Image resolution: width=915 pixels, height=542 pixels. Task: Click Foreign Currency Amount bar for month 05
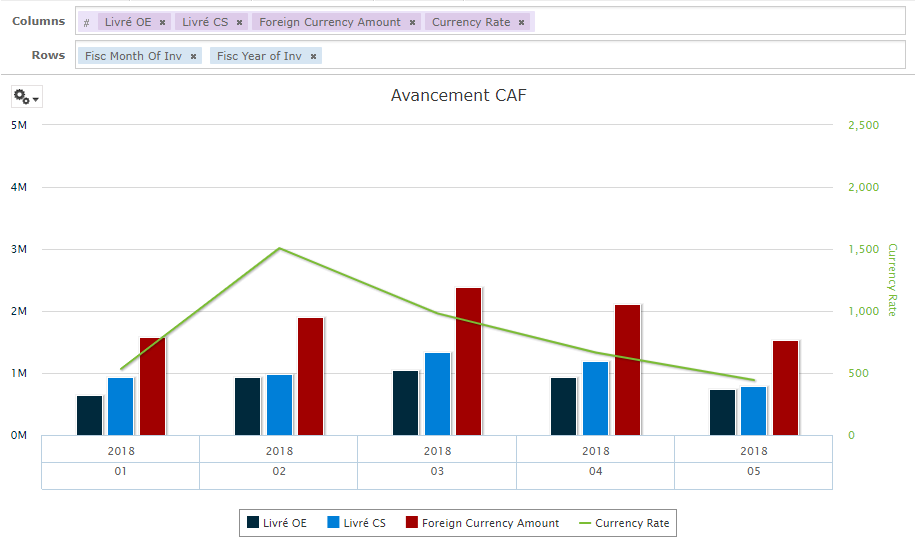[x=785, y=388]
